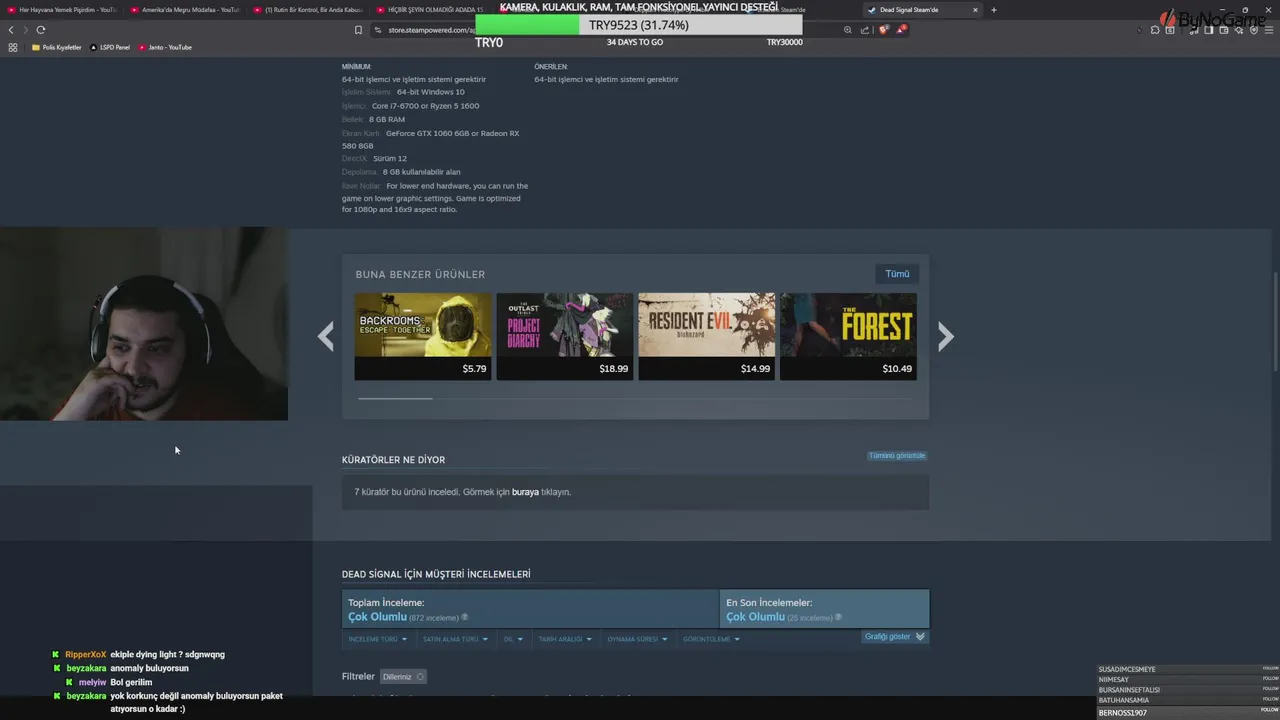The image size is (1280, 720).
Task: Click the $5.79 price label
Action: coord(474,369)
